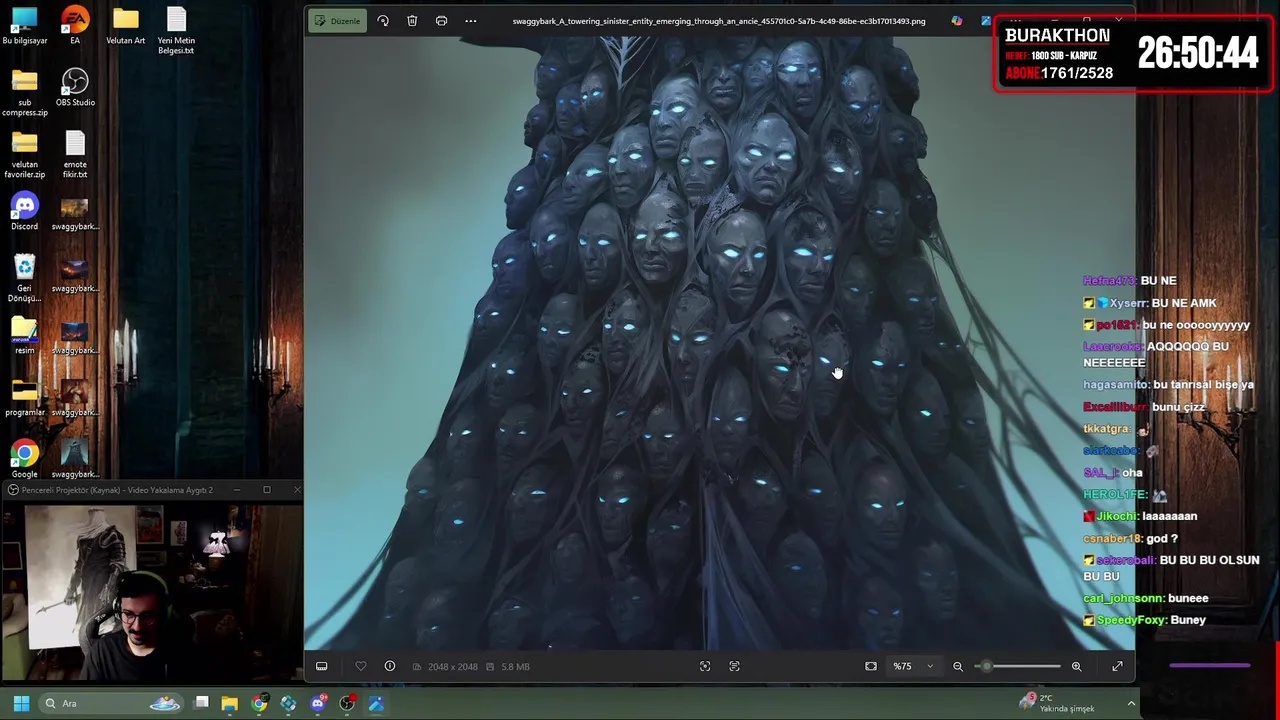Open the resim folder
Image resolution: width=1280 pixels, height=720 pixels.
(25, 336)
